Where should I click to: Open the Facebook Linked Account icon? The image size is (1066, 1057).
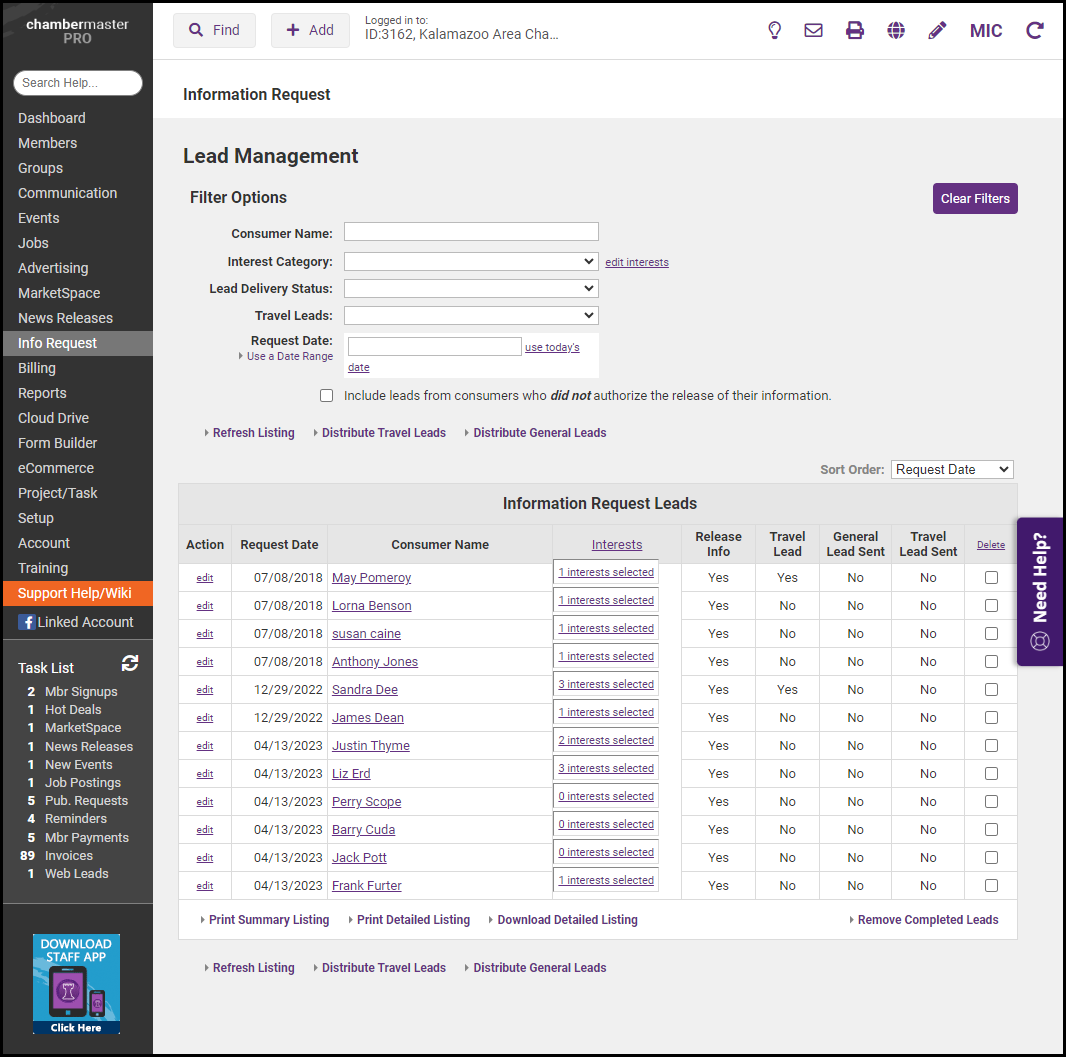point(27,622)
